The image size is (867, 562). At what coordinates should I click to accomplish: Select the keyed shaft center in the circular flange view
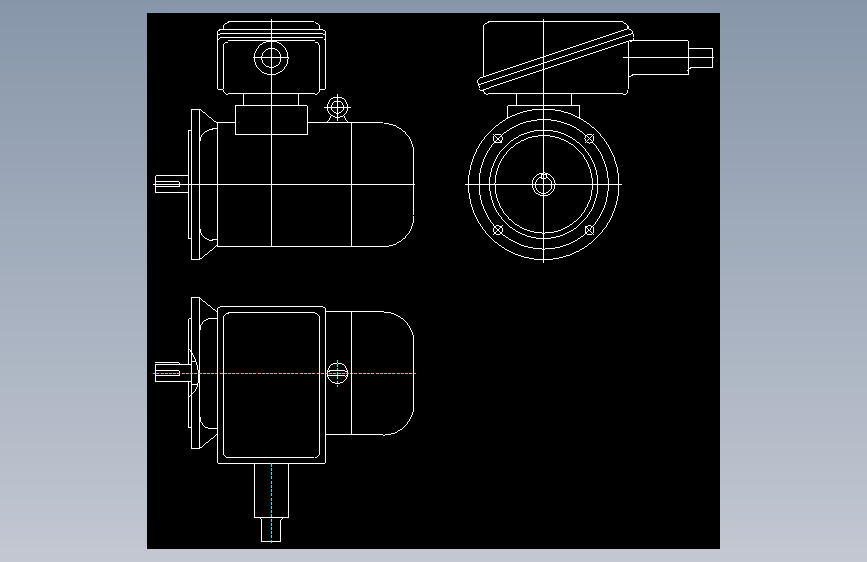[544, 184]
